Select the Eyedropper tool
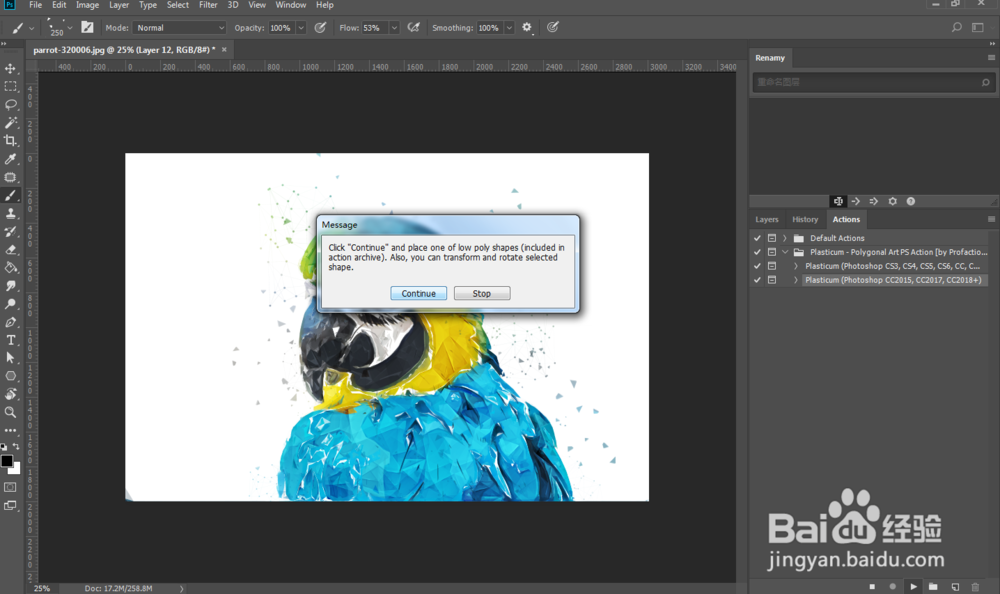This screenshot has width=1000, height=594. pyautogui.click(x=10, y=159)
